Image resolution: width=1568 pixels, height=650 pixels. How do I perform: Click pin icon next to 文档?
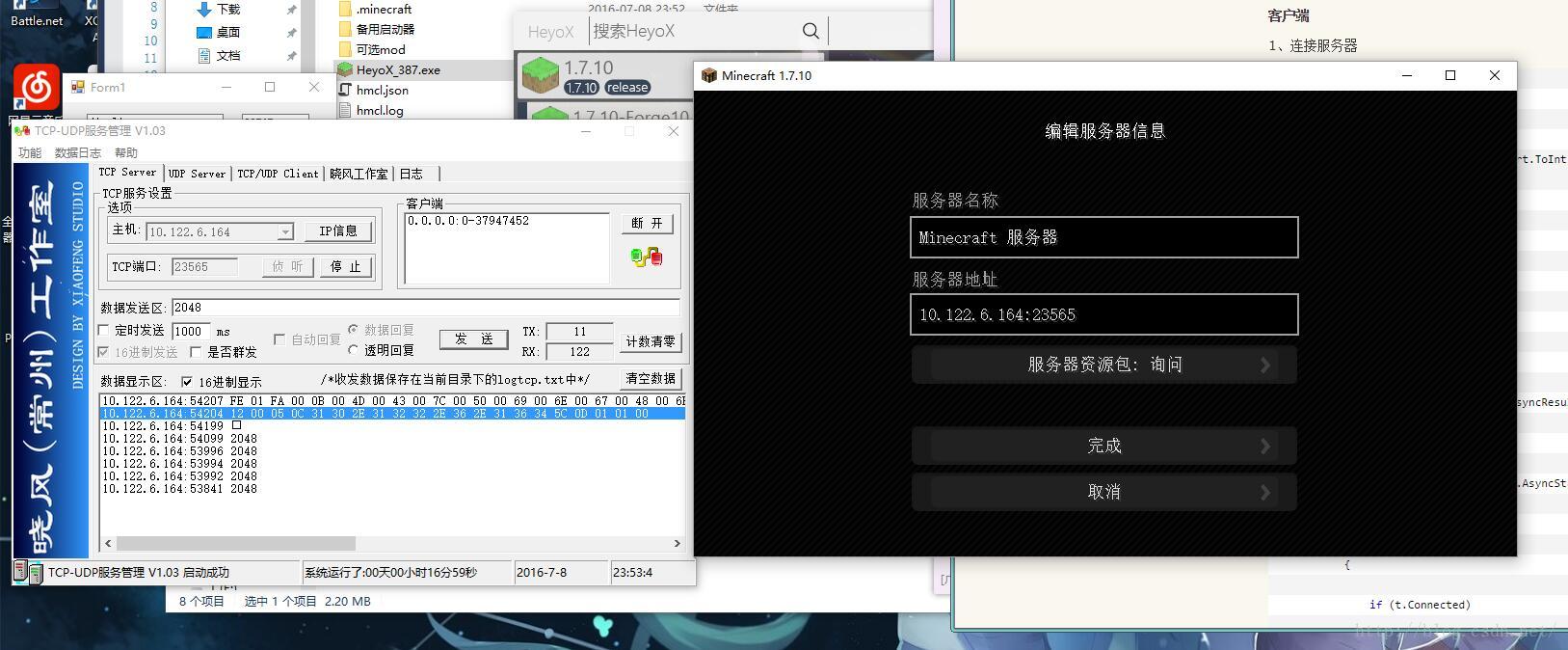click(x=292, y=55)
